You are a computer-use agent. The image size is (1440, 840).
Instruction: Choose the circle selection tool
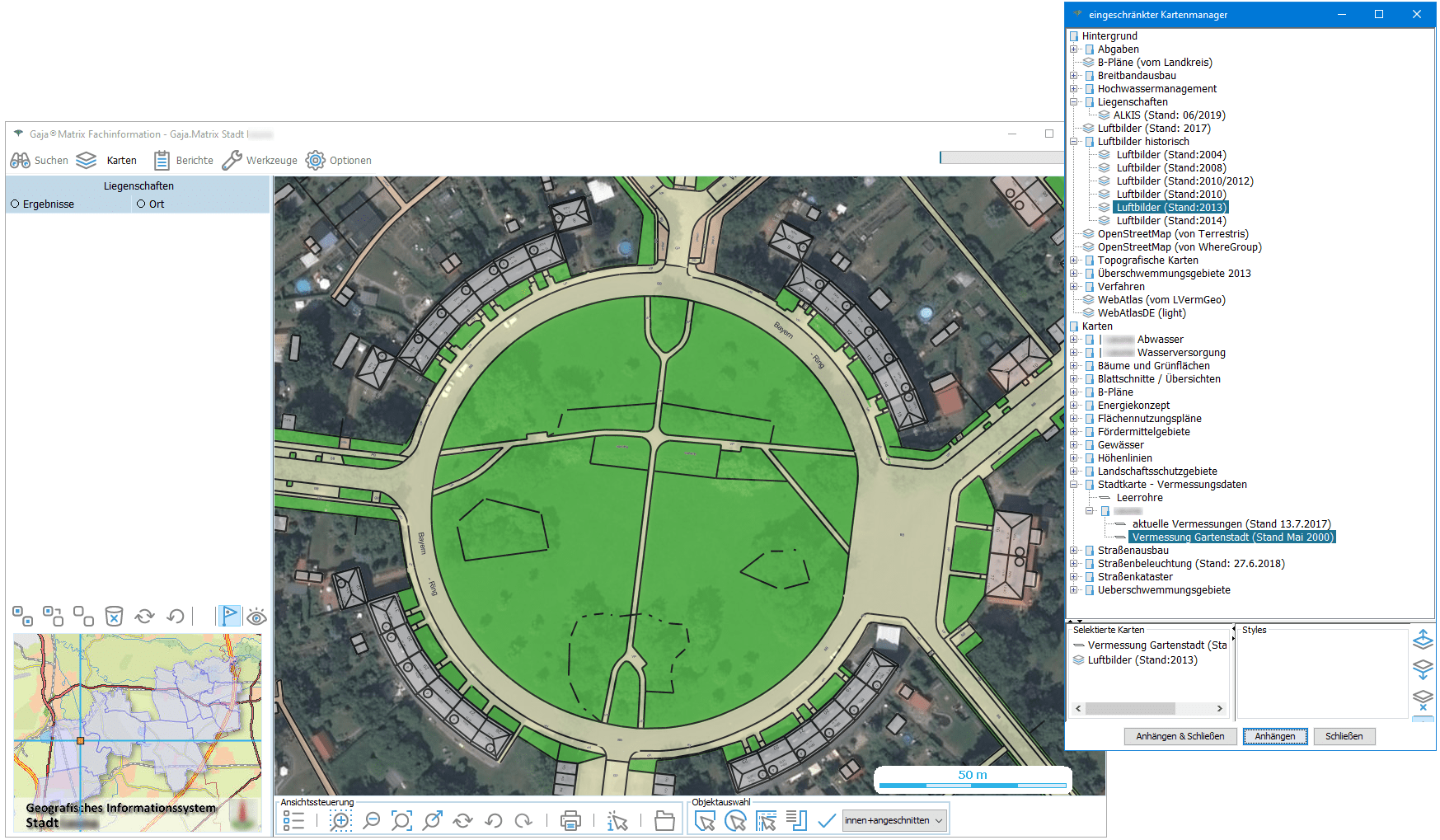[735, 820]
